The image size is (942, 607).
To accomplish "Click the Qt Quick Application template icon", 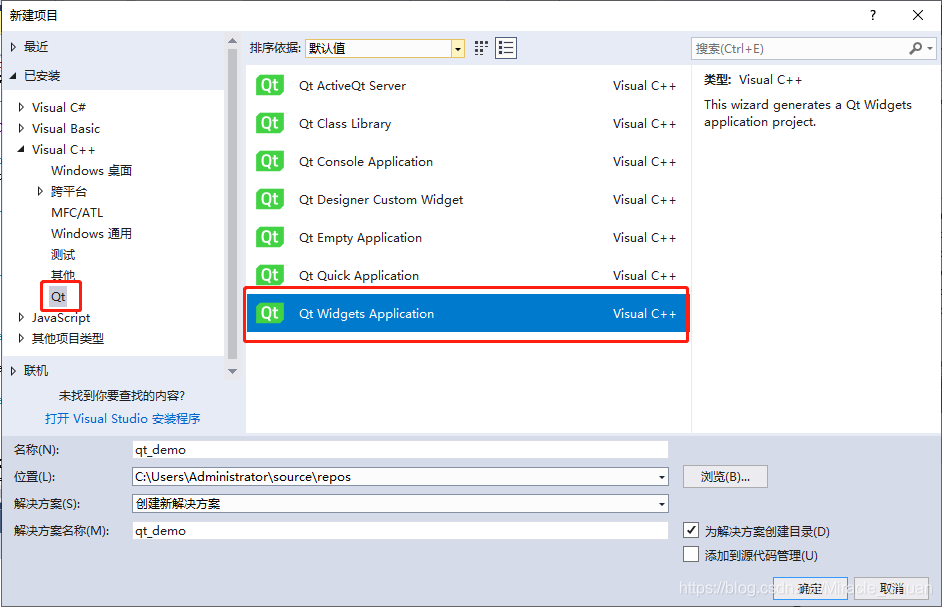I will click(x=270, y=275).
